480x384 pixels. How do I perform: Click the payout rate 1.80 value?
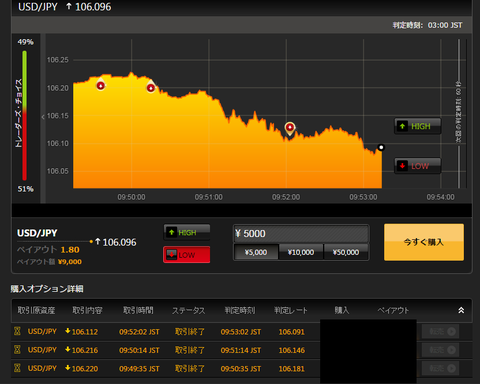[70, 250]
